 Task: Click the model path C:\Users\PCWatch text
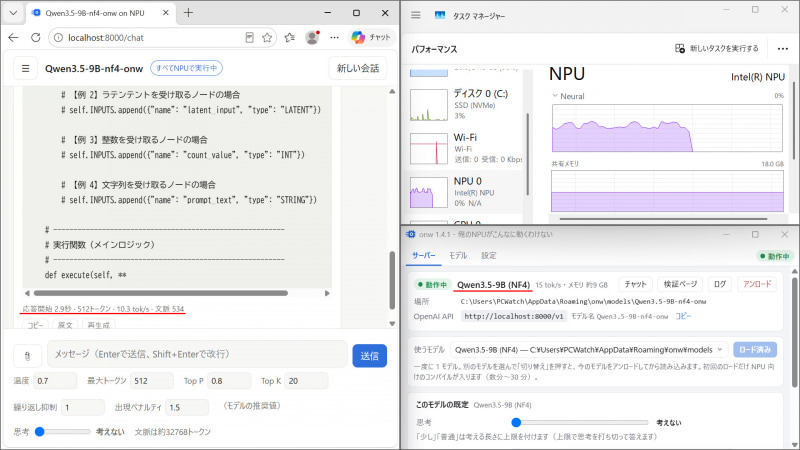coord(583,302)
